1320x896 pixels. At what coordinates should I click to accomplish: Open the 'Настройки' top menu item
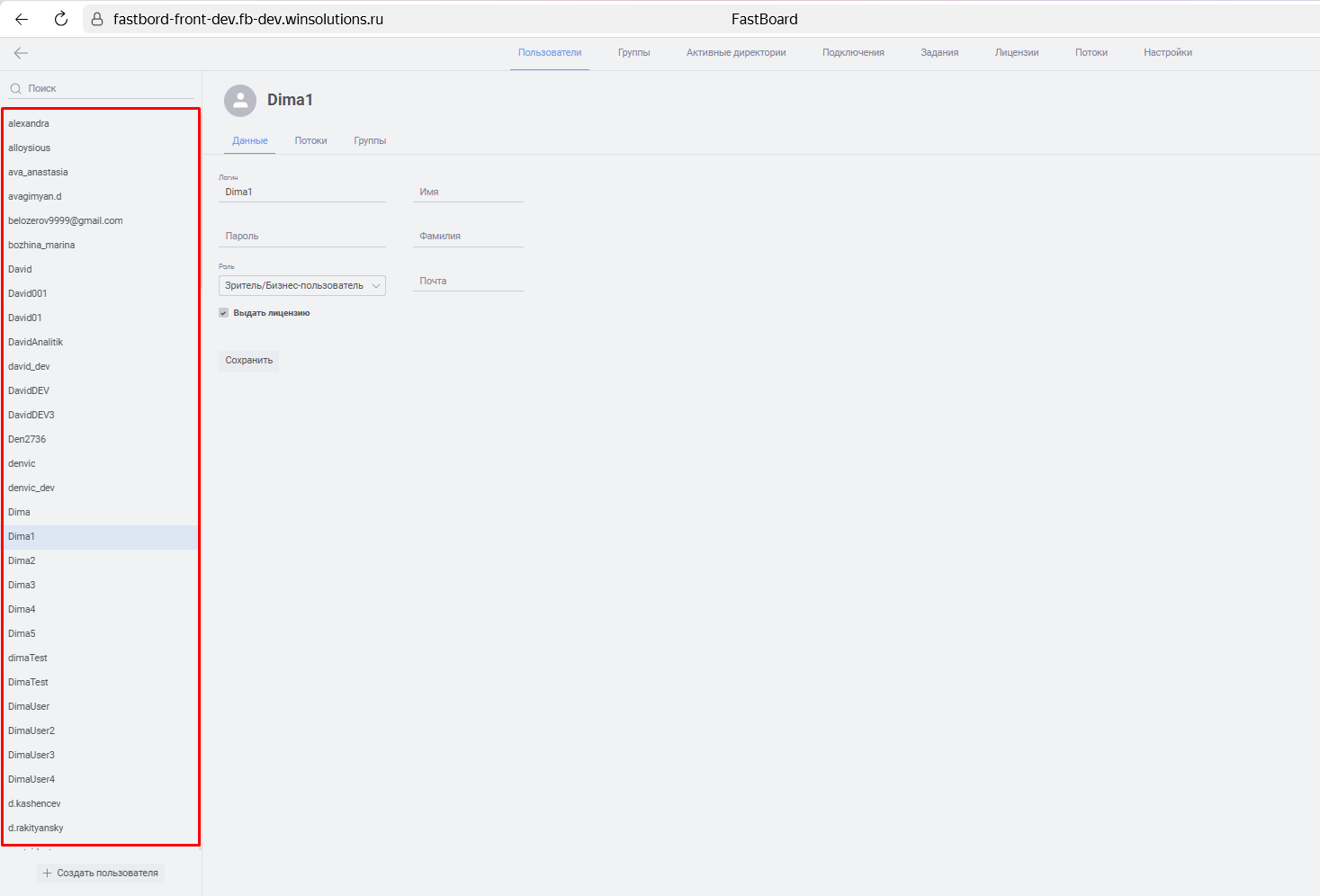tap(1167, 53)
